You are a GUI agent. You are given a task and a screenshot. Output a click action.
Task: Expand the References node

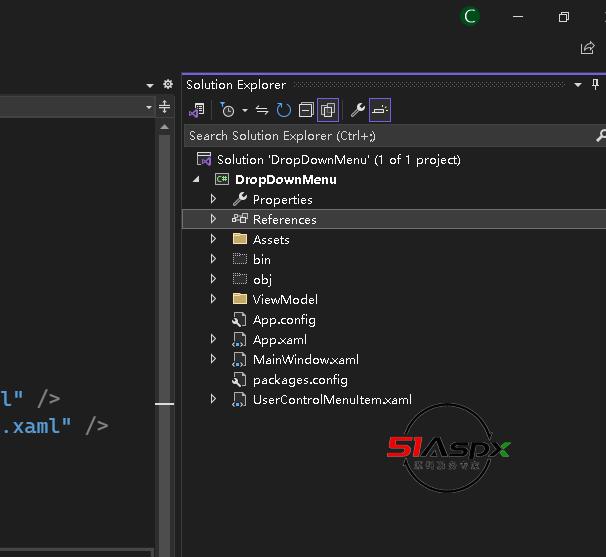pyautogui.click(x=213, y=219)
